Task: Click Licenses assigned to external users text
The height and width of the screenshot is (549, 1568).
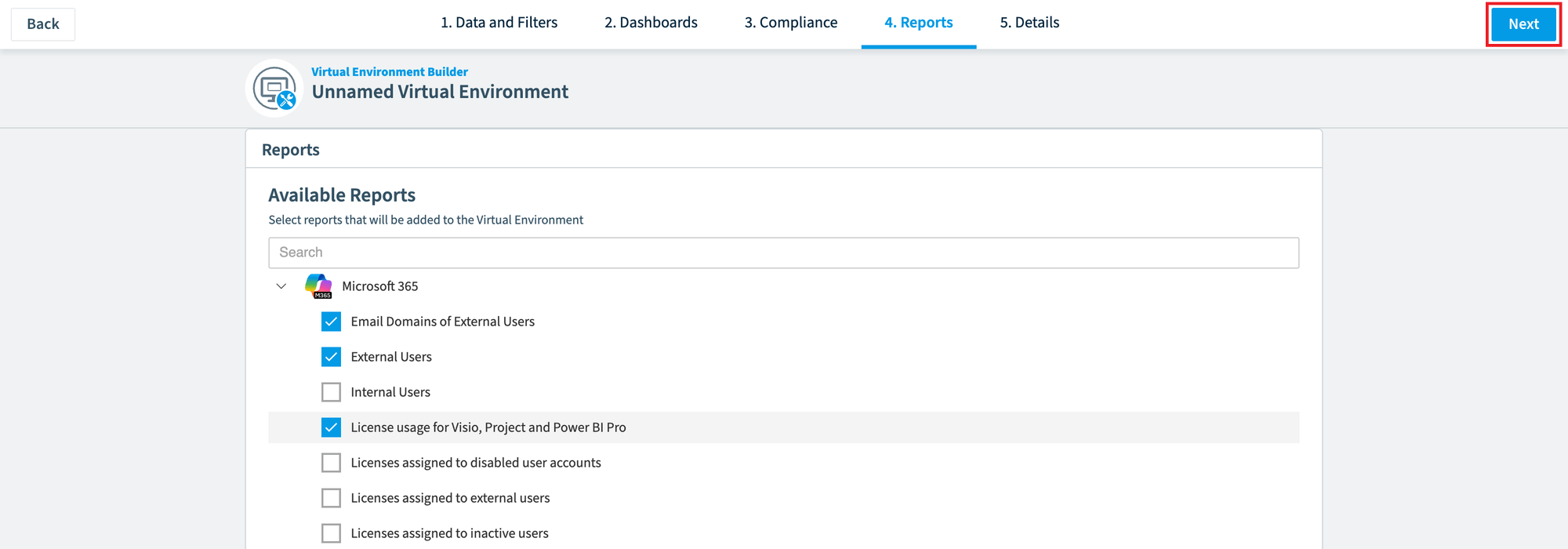Action: coord(450,498)
